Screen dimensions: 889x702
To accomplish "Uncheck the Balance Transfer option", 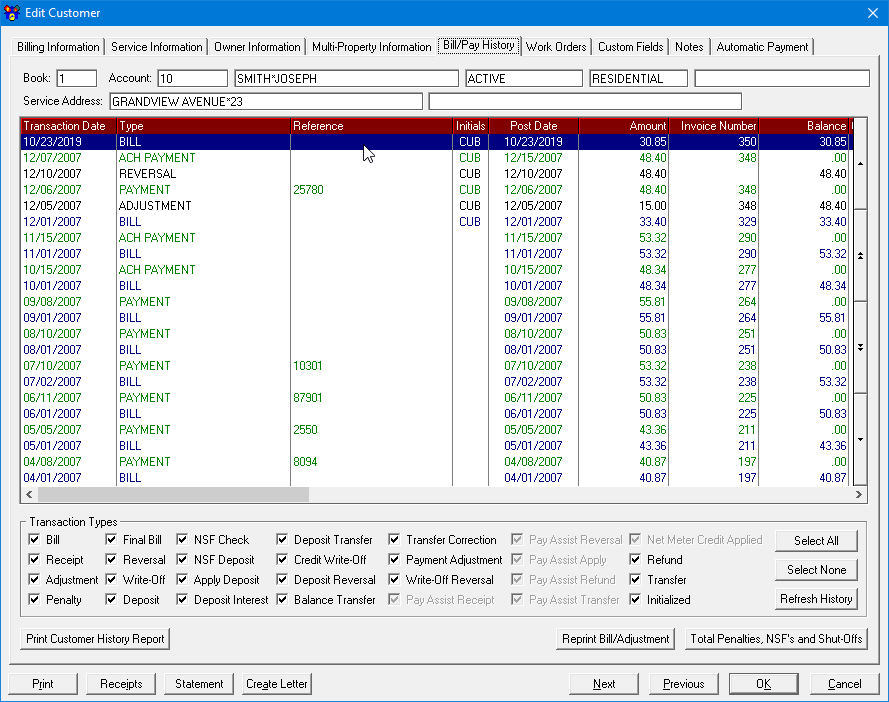I will pyautogui.click(x=282, y=599).
